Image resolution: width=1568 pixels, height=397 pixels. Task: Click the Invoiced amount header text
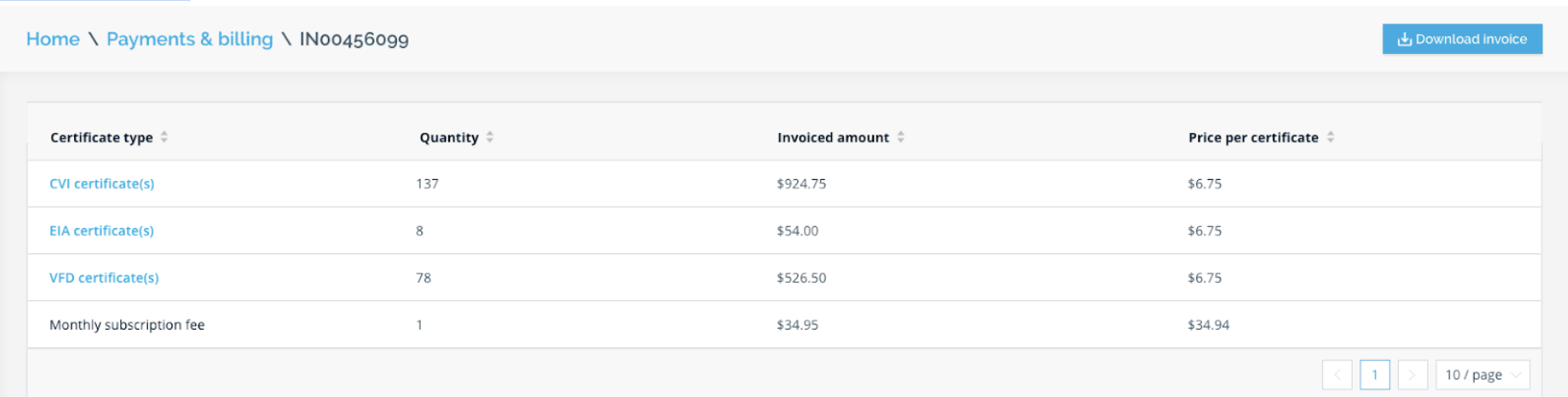[833, 137]
